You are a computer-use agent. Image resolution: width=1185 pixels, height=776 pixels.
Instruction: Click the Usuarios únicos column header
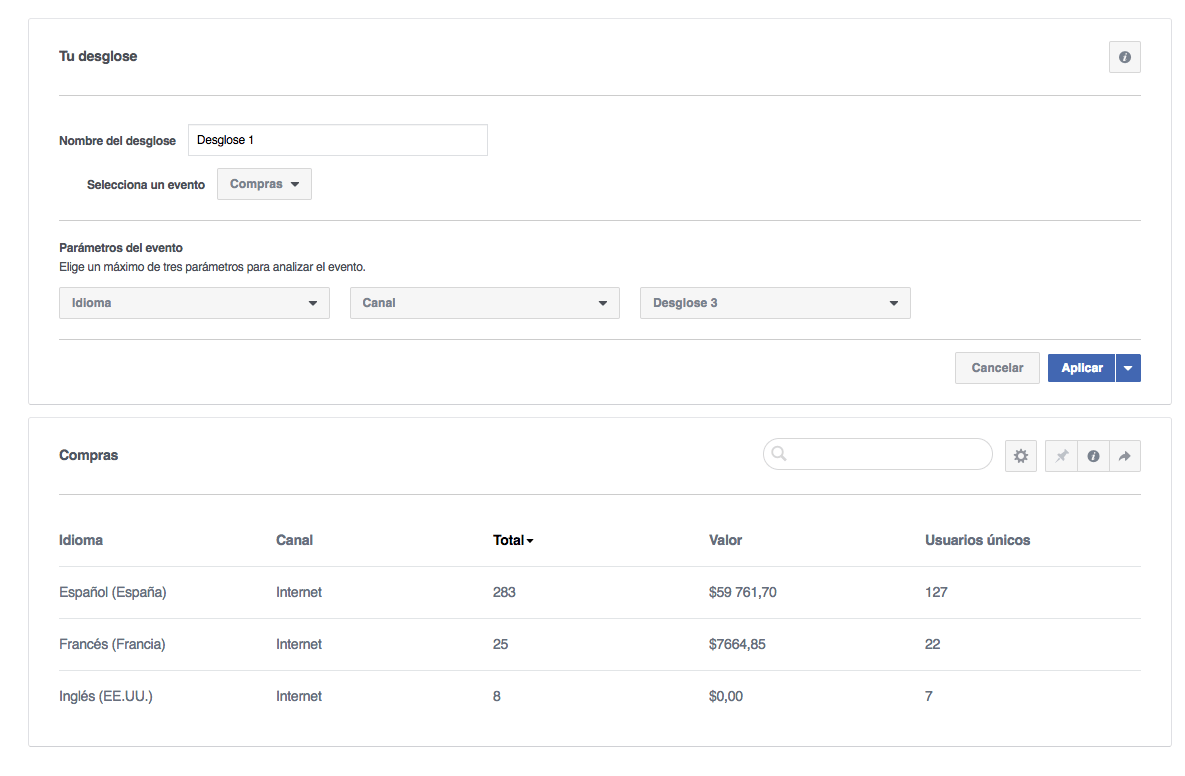[x=978, y=540]
